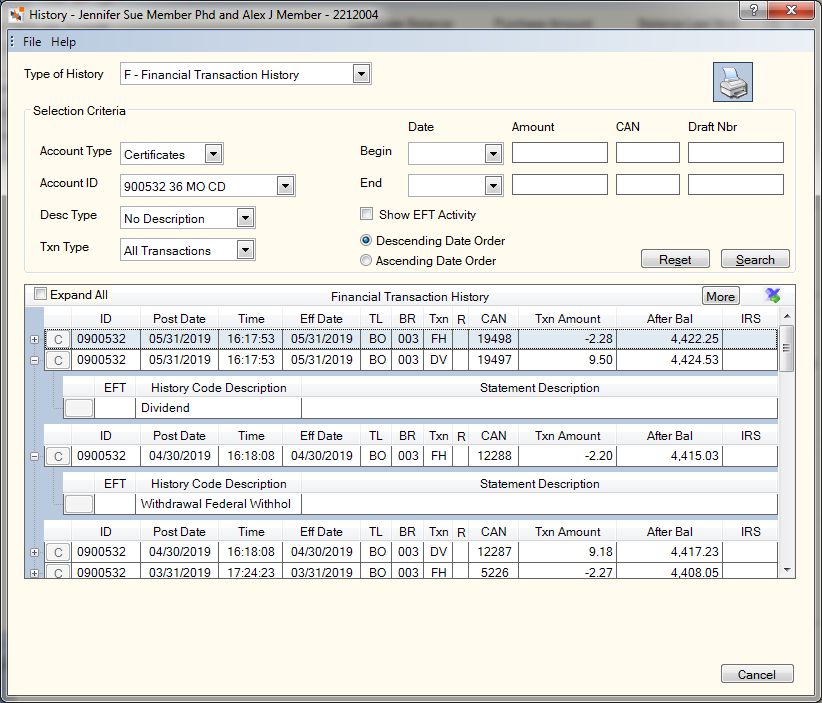
Task: Open the File menu
Action: point(32,42)
